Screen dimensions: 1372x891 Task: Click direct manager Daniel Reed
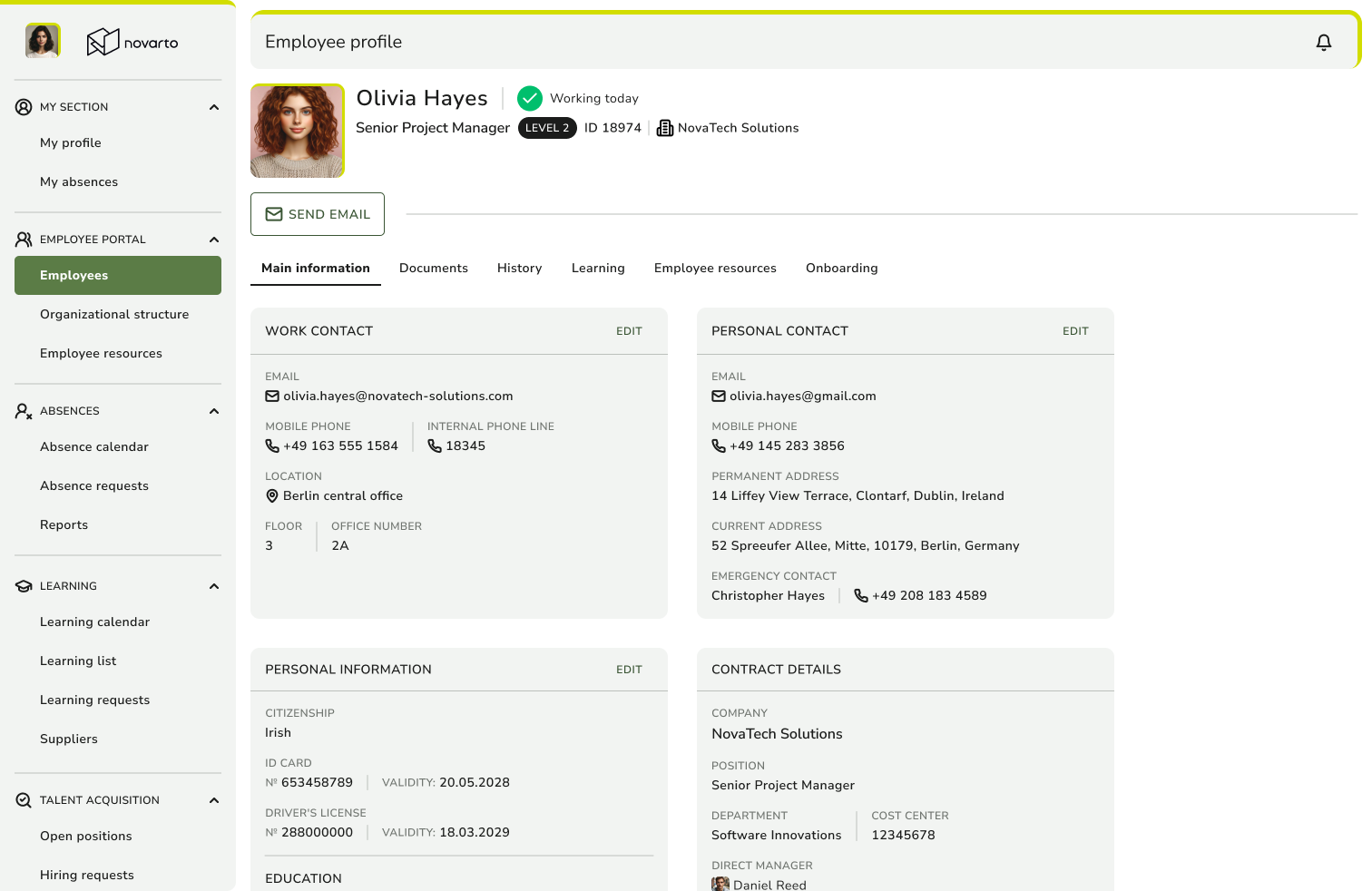coord(759,885)
